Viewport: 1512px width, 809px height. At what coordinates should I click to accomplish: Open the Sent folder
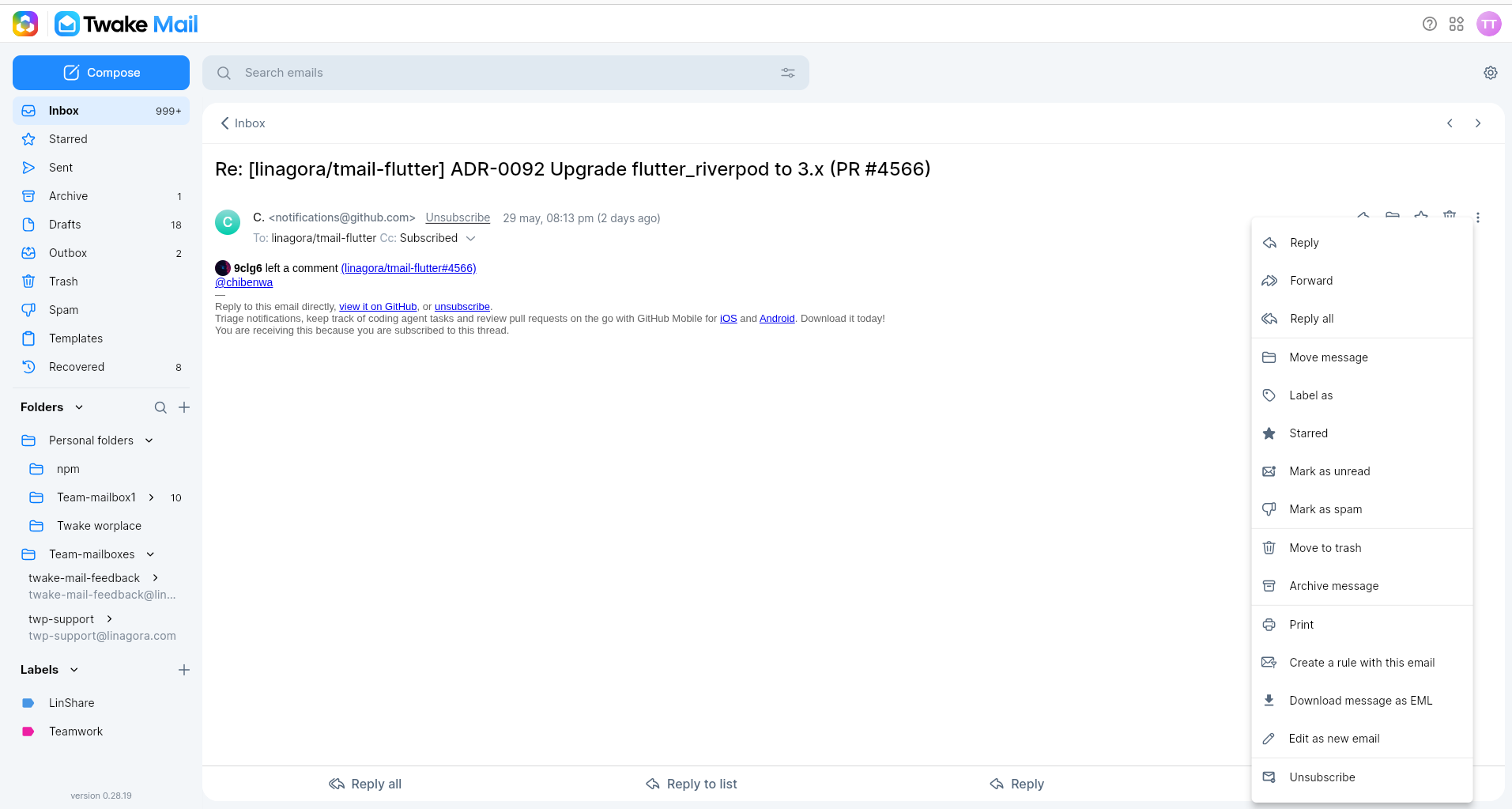(101, 168)
